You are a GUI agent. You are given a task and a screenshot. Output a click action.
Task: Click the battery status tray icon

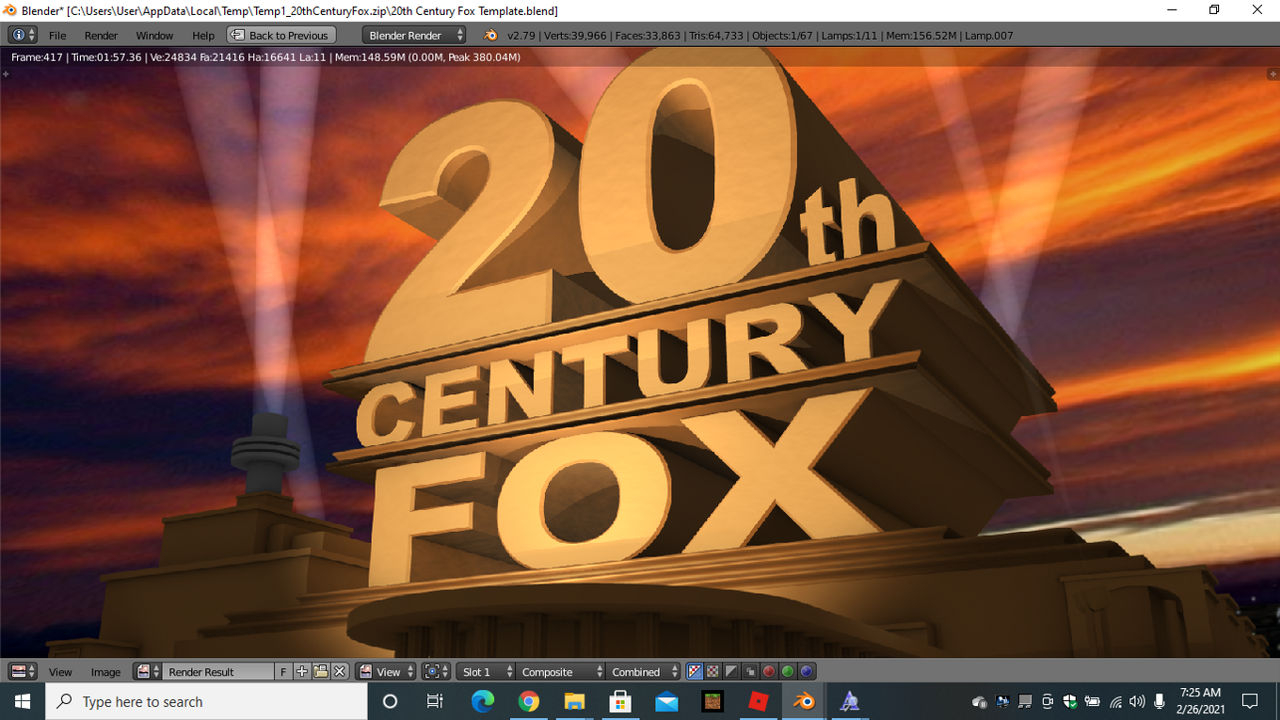[x=1093, y=702]
